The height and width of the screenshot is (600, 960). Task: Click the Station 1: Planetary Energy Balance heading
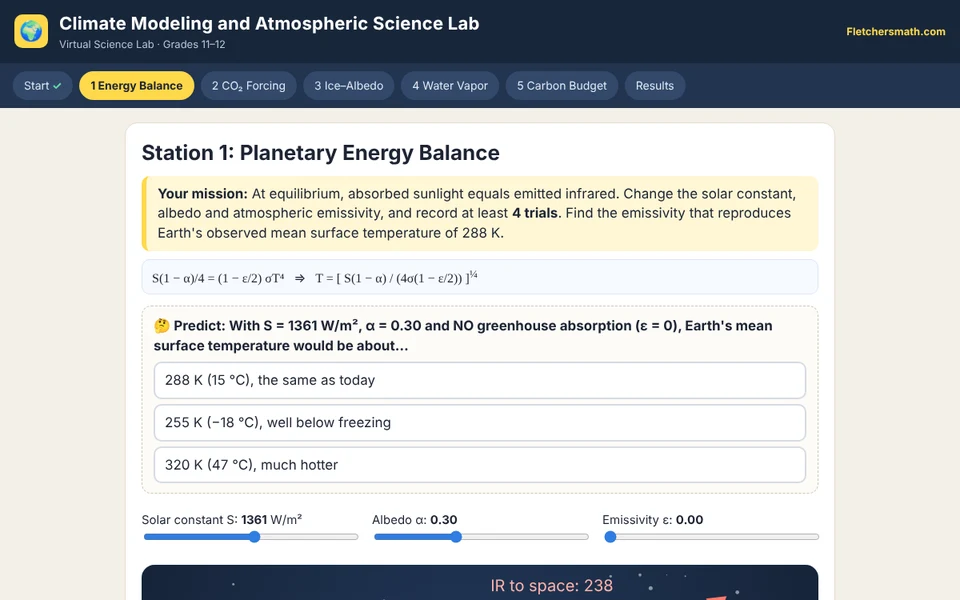click(x=320, y=152)
